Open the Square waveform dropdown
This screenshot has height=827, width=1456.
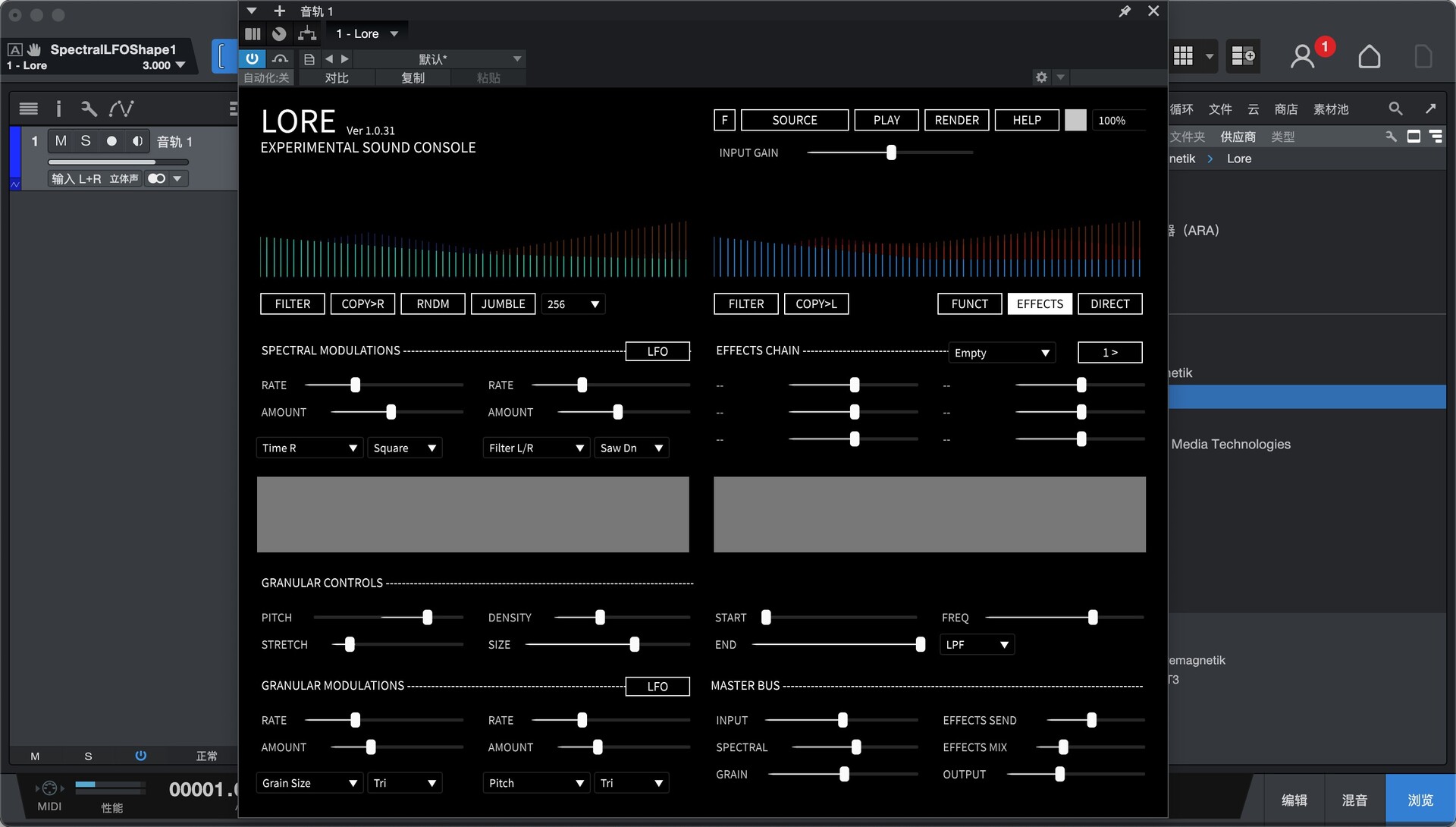pyautogui.click(x=405, y=448)
